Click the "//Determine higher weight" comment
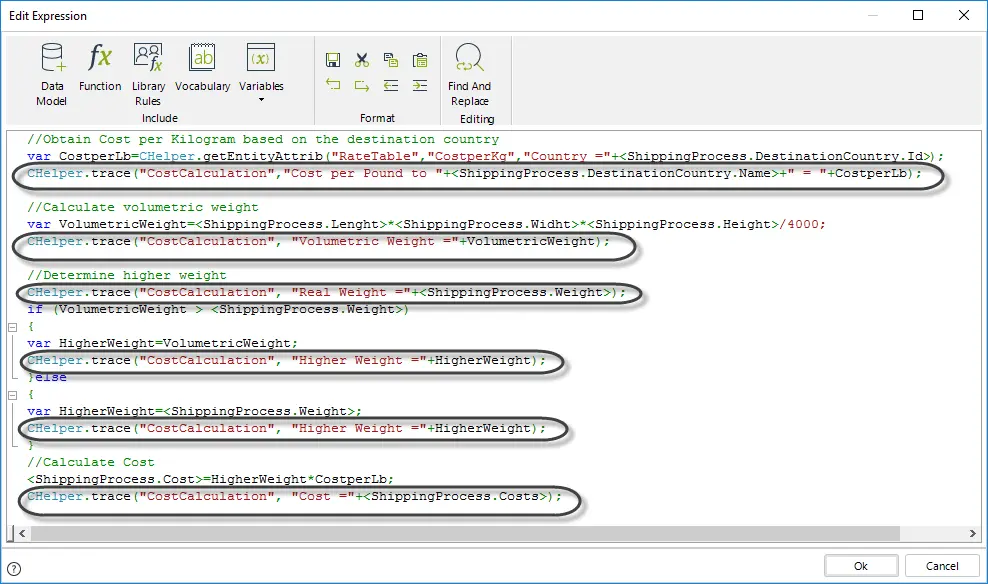Image resolution: width=988 pixels, height=584 pixels. (127, 275)
